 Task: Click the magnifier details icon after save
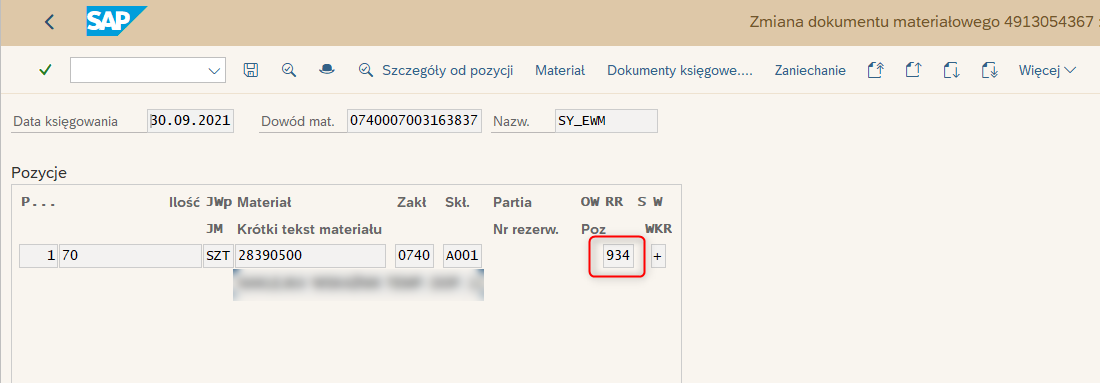288,70
